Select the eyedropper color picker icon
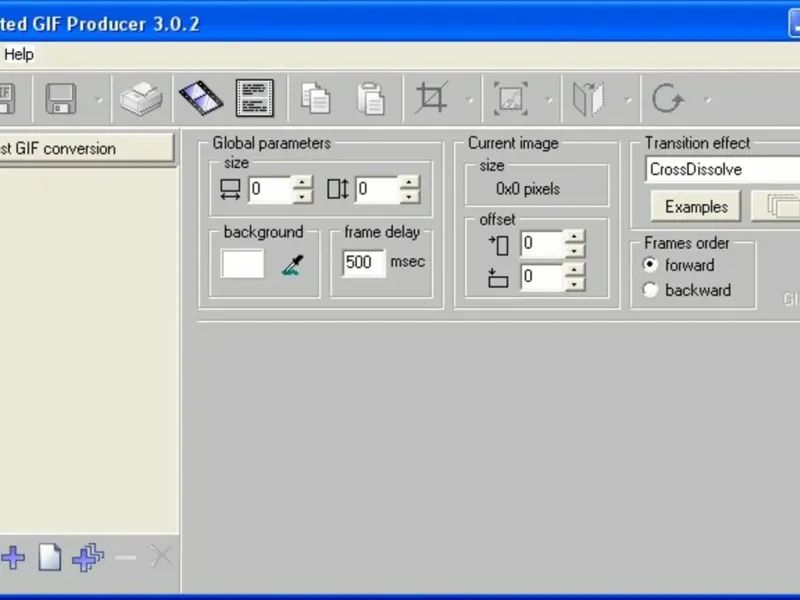The width and height of the screenshot is (800, 600). [x=293, y=265]
